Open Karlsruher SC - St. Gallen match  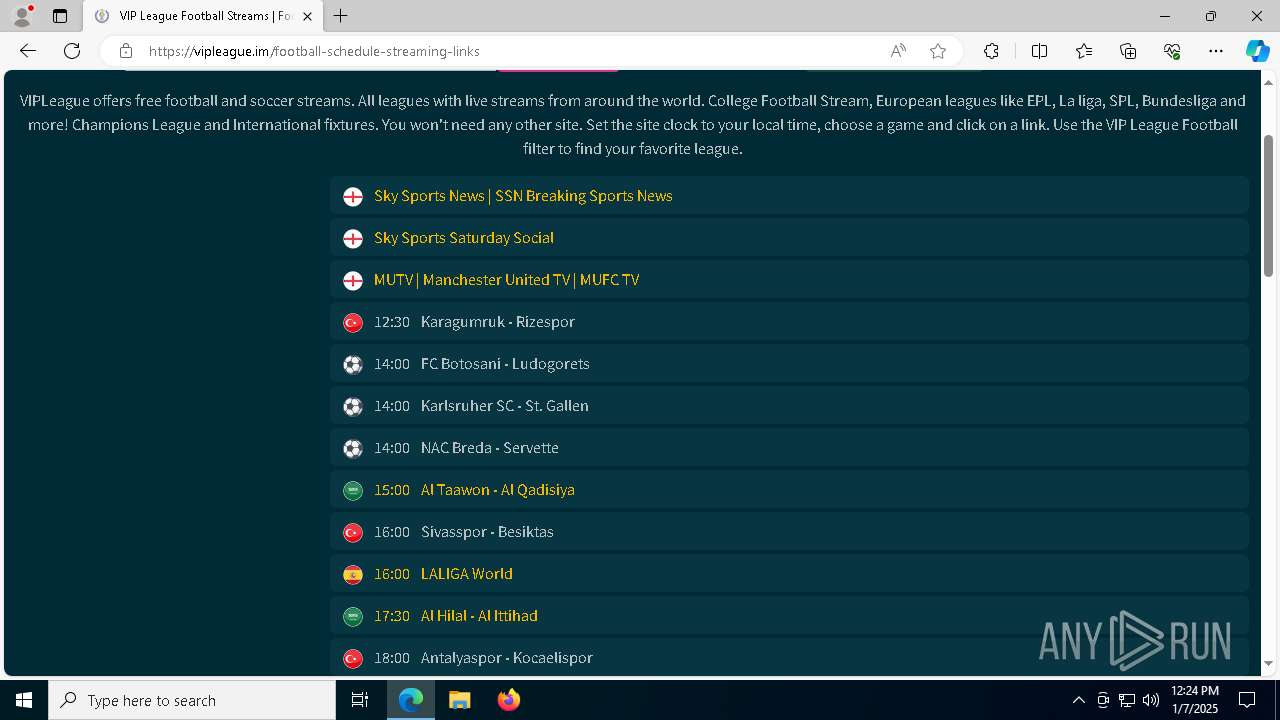(505, 406)
